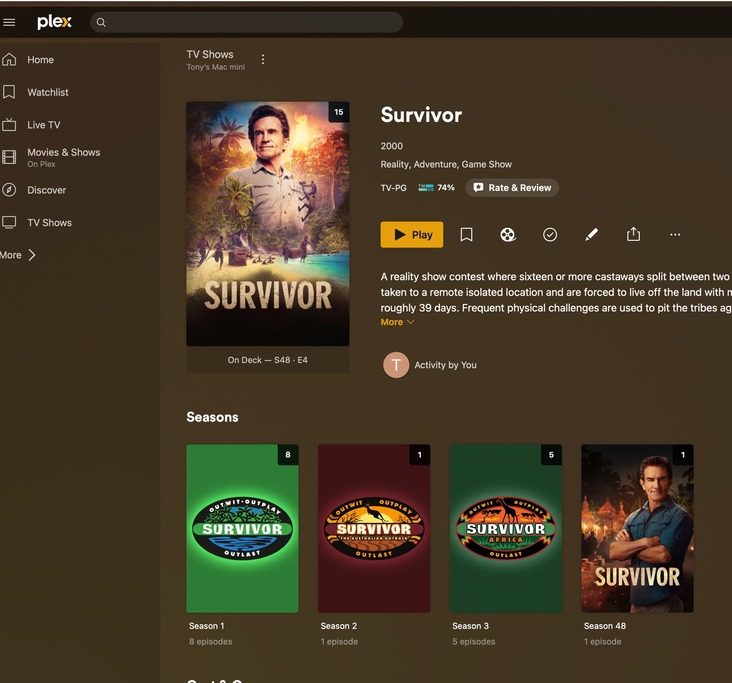The width and height of the screenshot is (732, 683).
Task: Expand More sidebar items chevron
Action: click(x=32, y=255)
